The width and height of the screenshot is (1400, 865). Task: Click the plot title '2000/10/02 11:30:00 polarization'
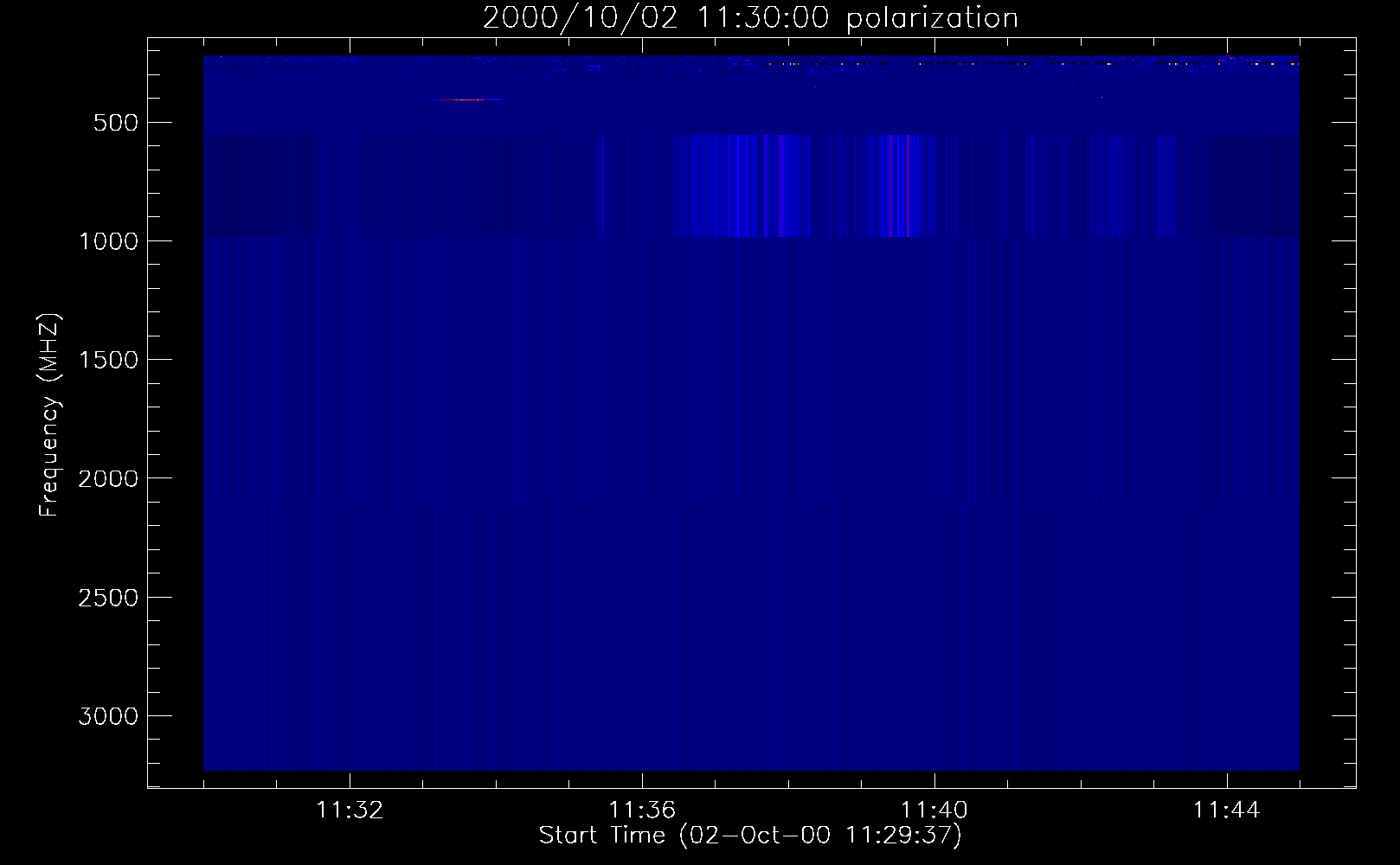[750, 18]
